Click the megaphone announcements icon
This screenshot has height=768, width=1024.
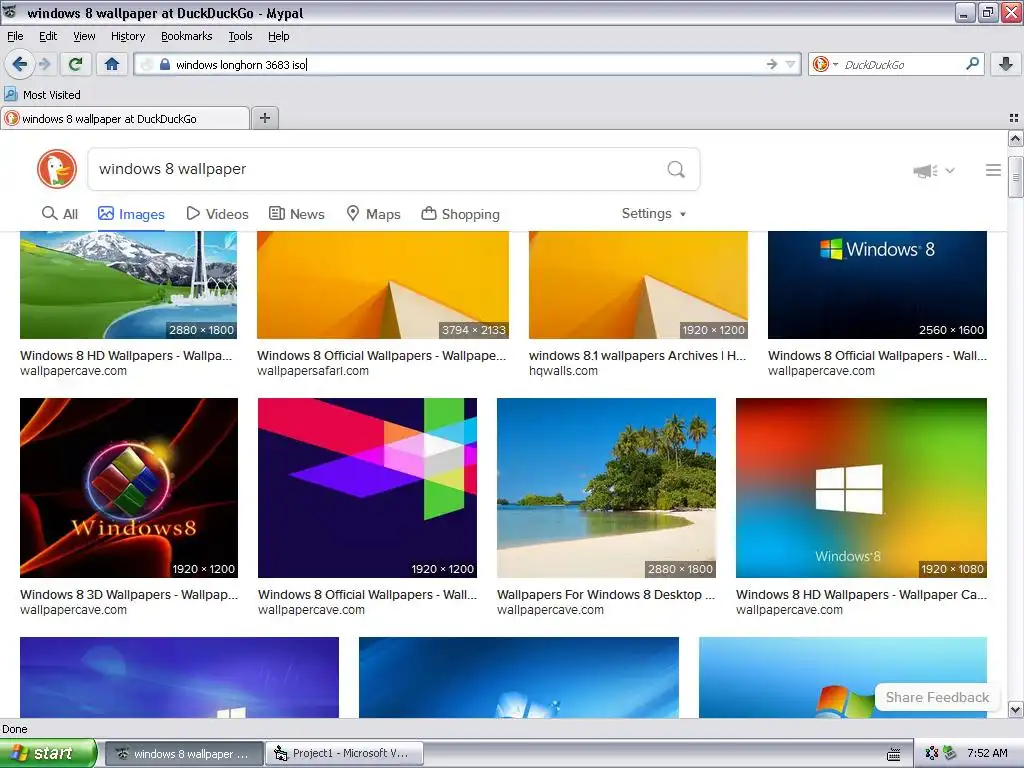click(925, 171)
